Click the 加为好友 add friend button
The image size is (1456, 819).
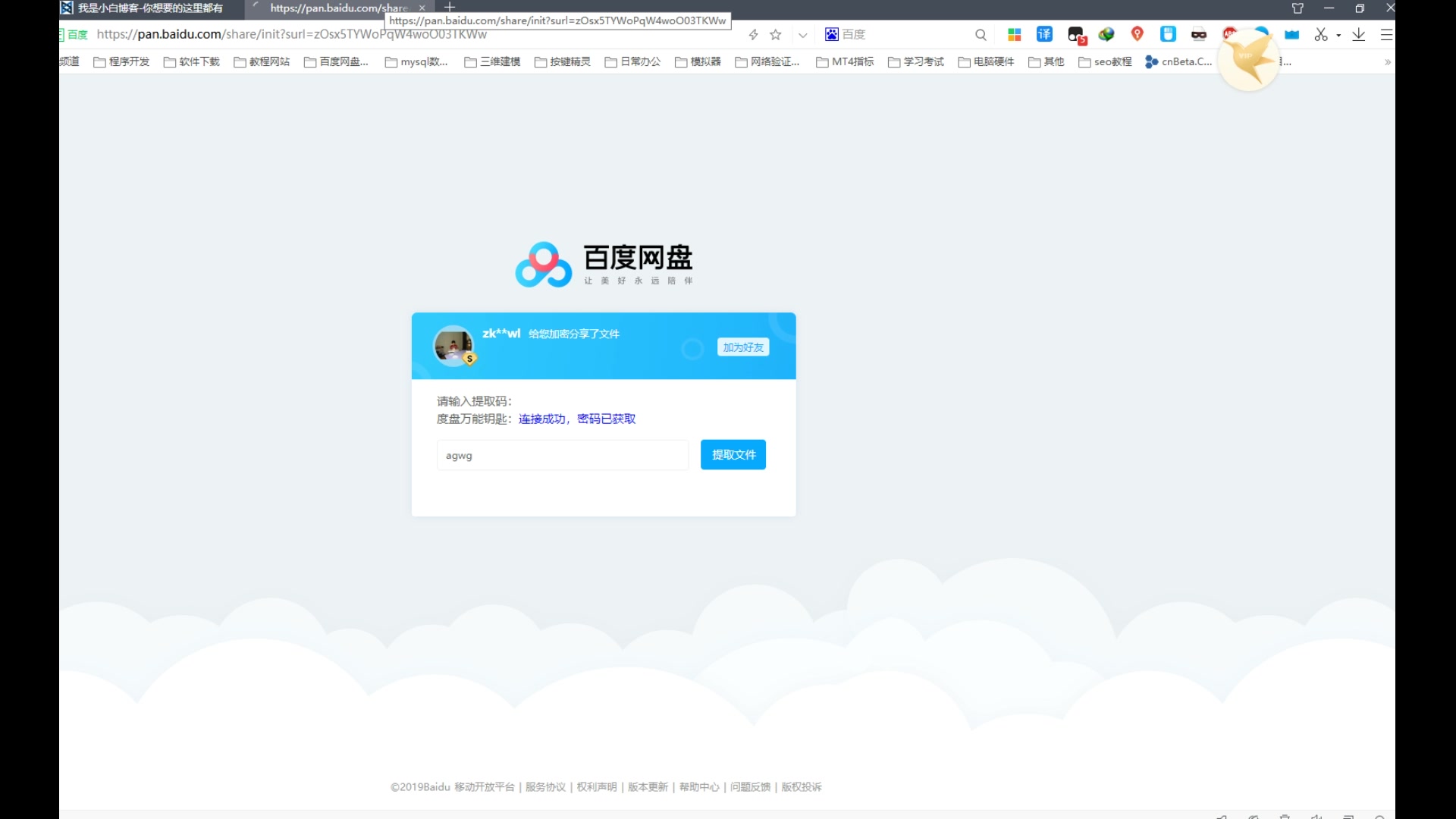[743, 347]
